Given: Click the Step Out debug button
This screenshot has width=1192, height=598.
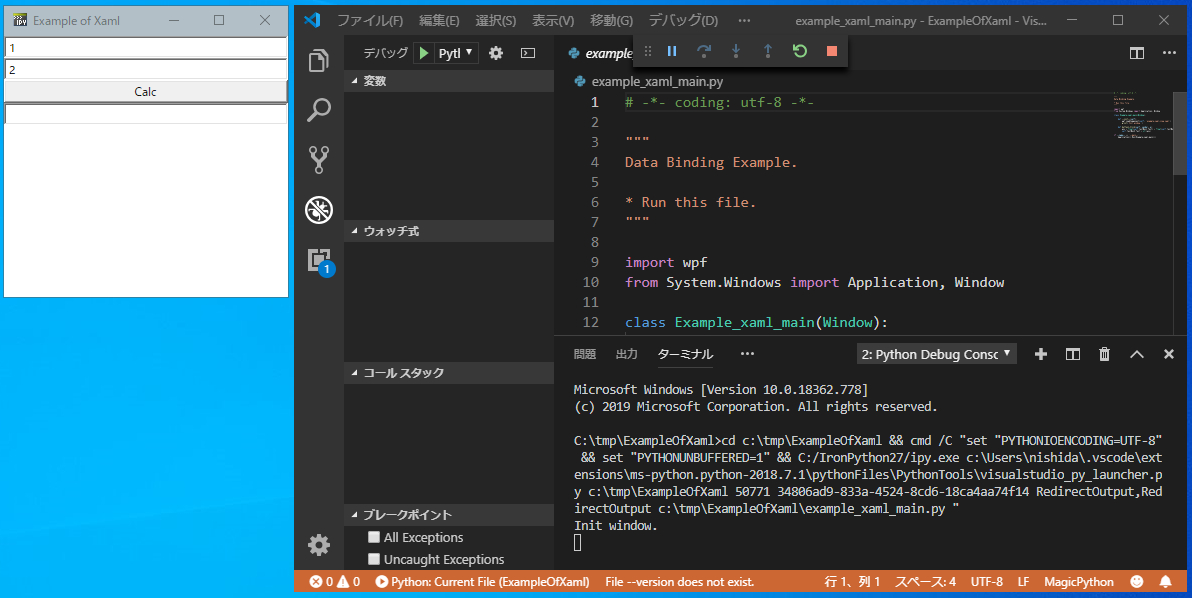Looking at the screenshot, I should (x=768, y=51).
